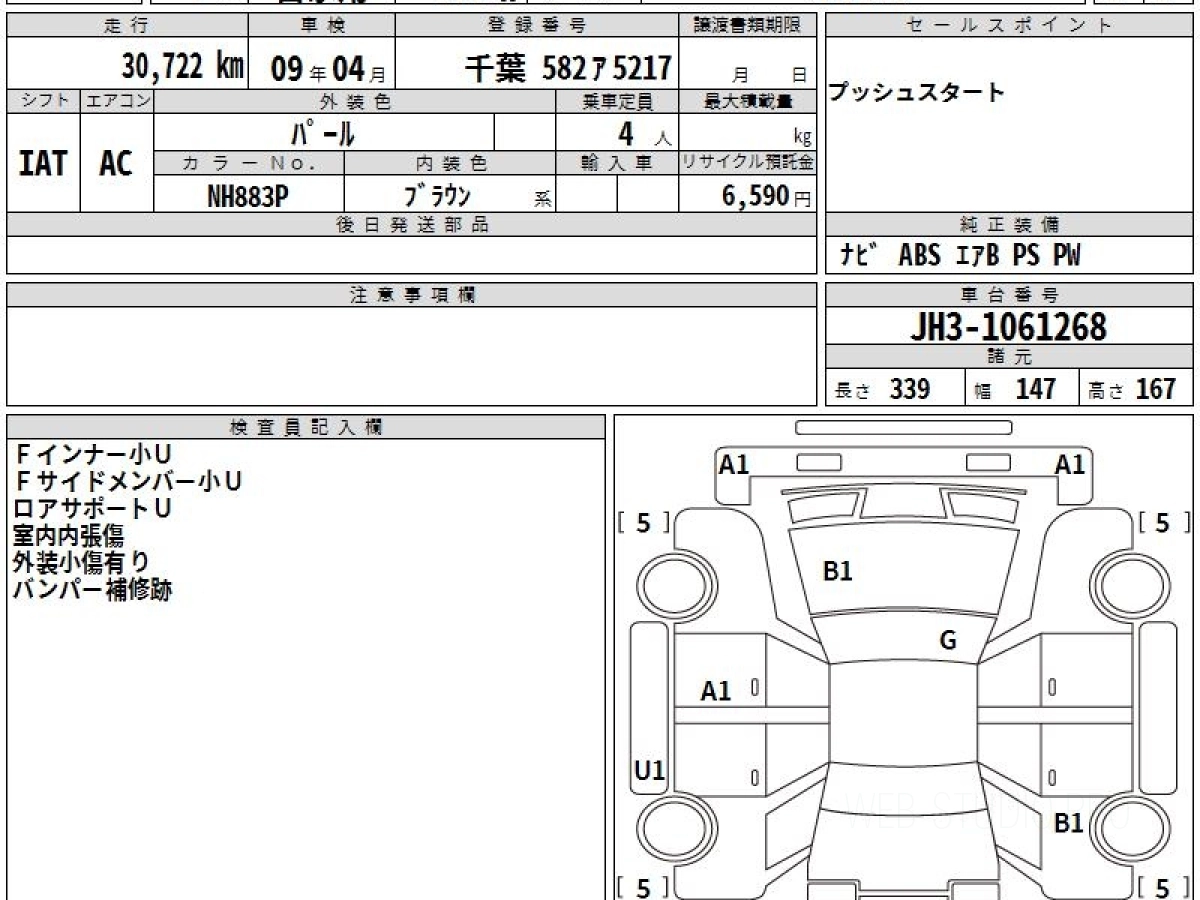Select seating capacity value 4 人

point(644,134)
